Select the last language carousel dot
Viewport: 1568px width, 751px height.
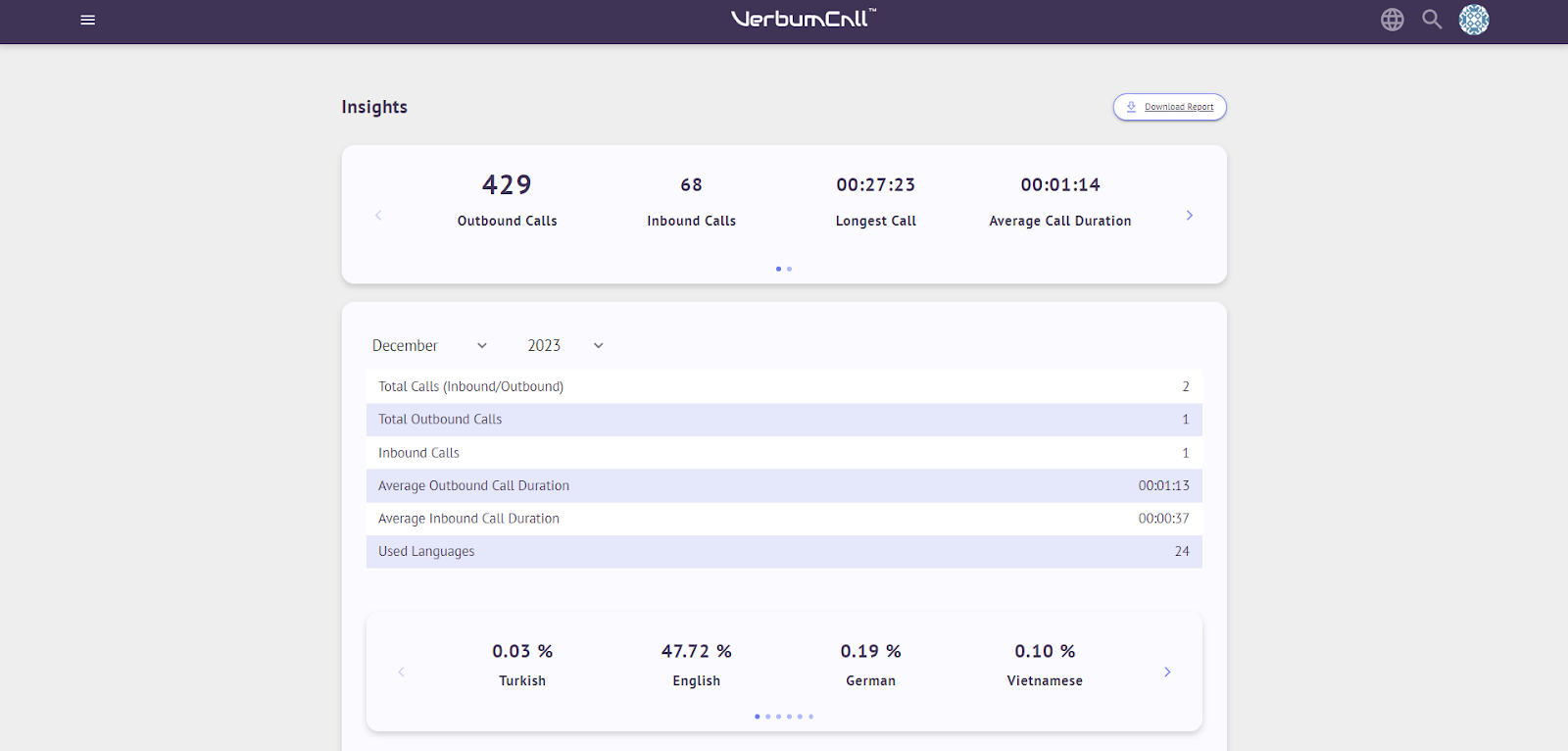811,717
